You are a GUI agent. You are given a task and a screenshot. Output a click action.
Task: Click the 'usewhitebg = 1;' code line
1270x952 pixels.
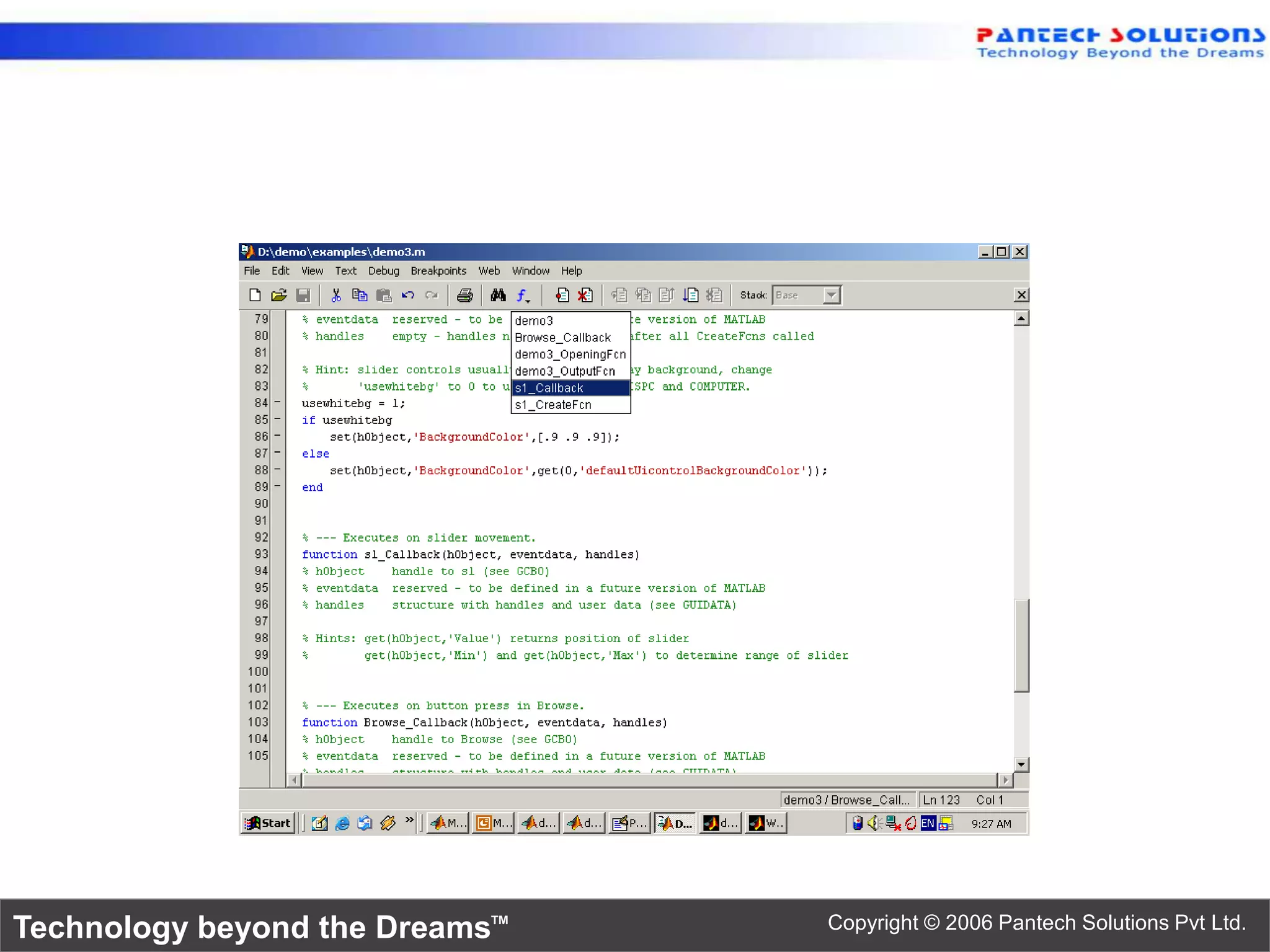(353, 403)
